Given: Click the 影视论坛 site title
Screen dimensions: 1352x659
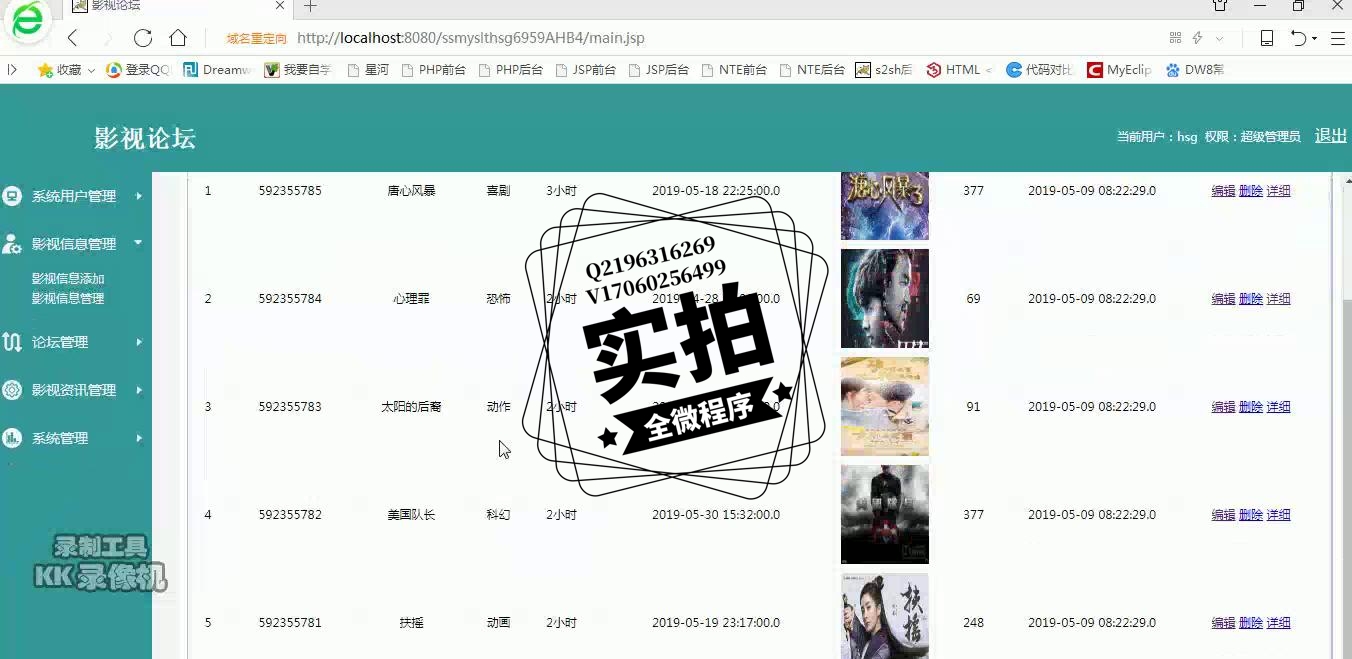Looking at the screenshot, I should point(145,138).
